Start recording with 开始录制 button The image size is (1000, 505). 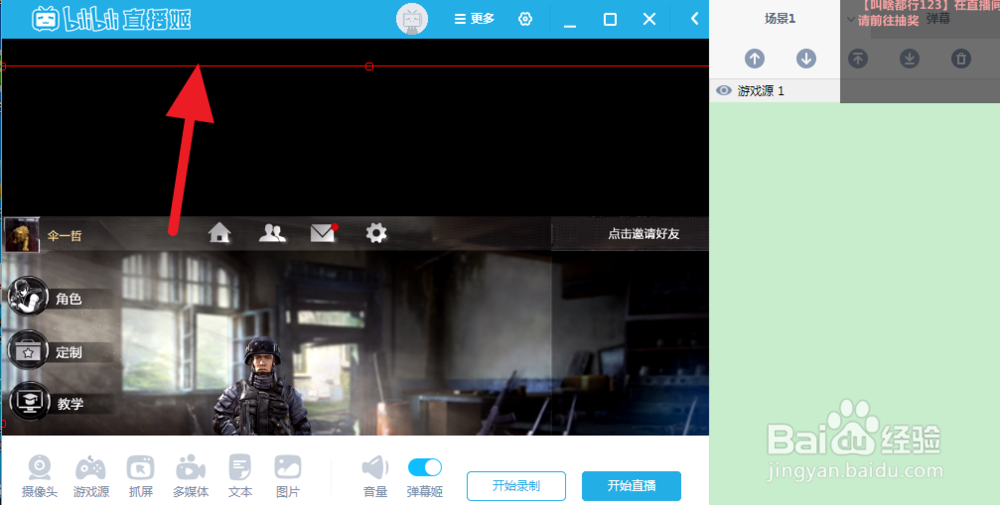[x=516, y=486]
